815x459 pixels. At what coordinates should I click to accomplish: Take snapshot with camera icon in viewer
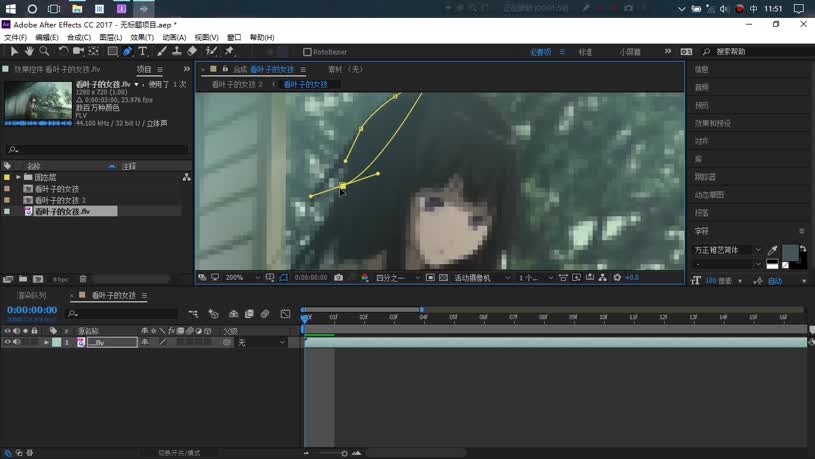point(338,278)
